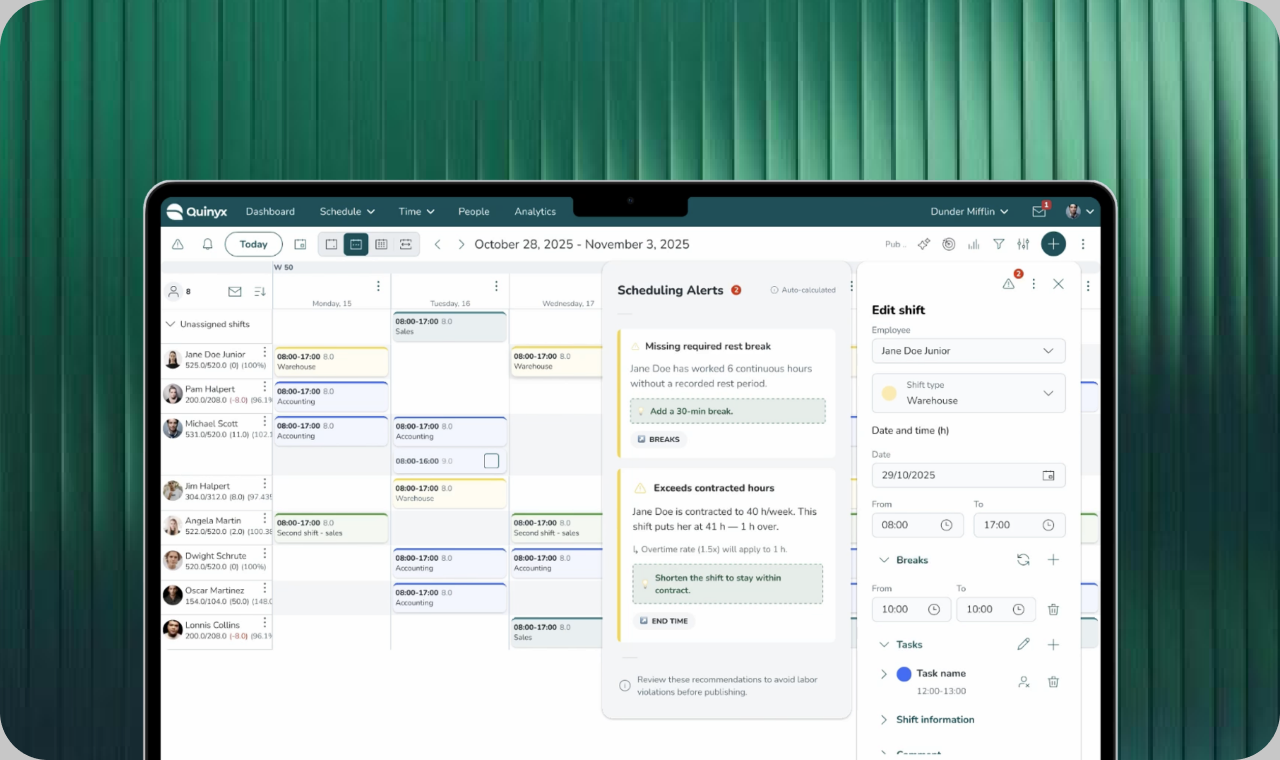The image size is (1280, 760).
Task: Click the From time field 08:00
Action: 917,525
